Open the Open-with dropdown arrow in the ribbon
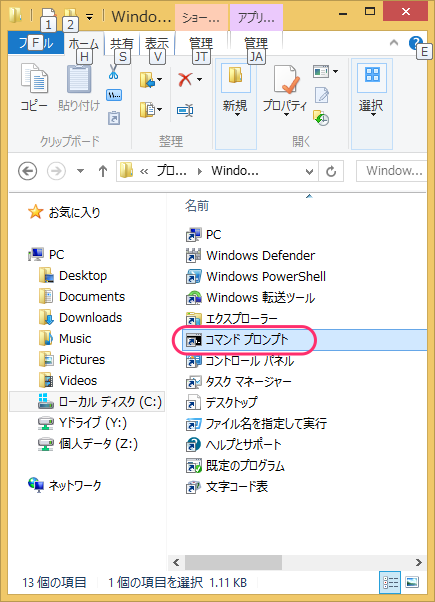The height and width of the screenshot is (602, 435). [335, 71]
